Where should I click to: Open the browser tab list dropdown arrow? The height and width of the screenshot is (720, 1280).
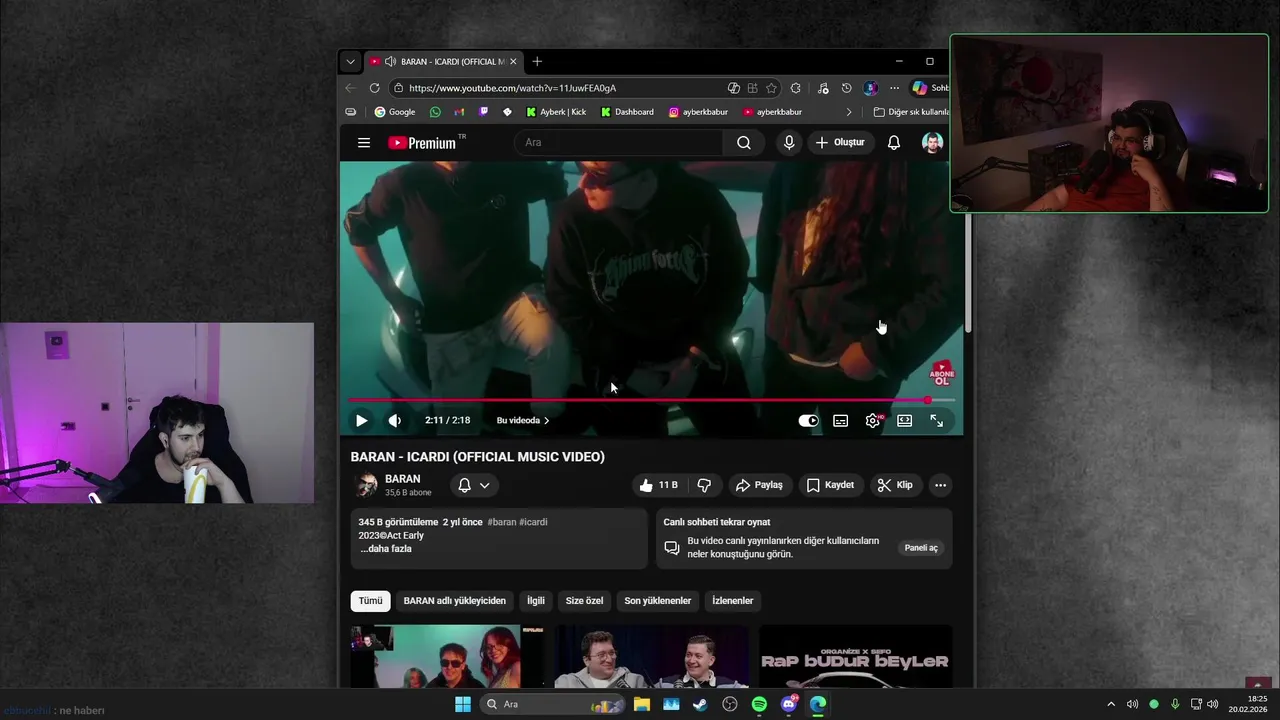[x=350, y=61]
